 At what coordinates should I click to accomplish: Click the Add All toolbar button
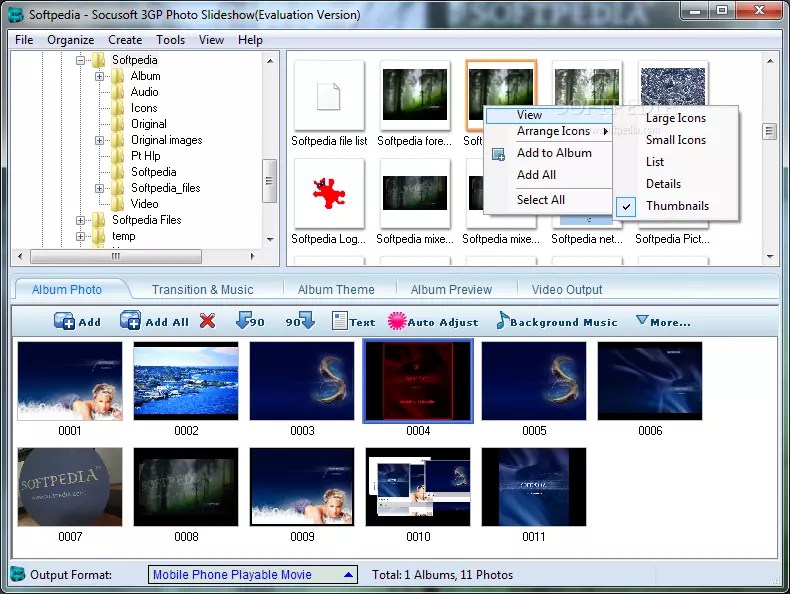pos(154,321)
